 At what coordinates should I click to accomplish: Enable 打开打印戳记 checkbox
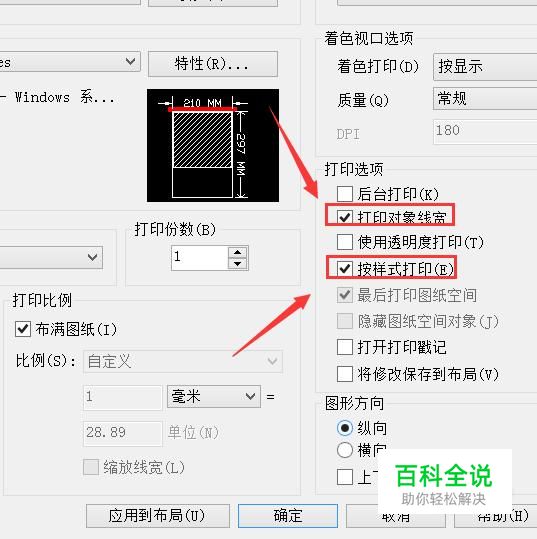[x=345, y=347]
